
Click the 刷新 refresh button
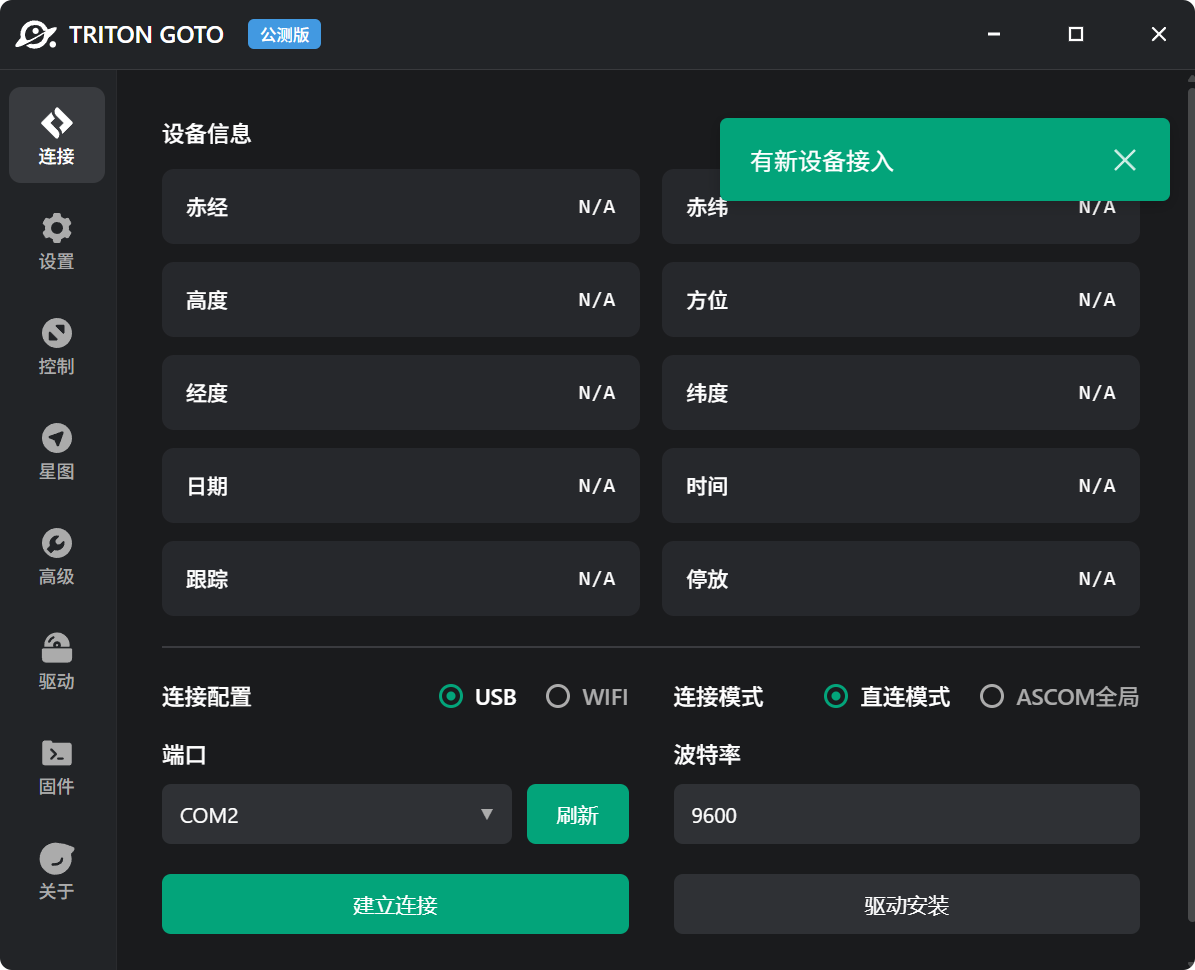[x=578, y=814]
